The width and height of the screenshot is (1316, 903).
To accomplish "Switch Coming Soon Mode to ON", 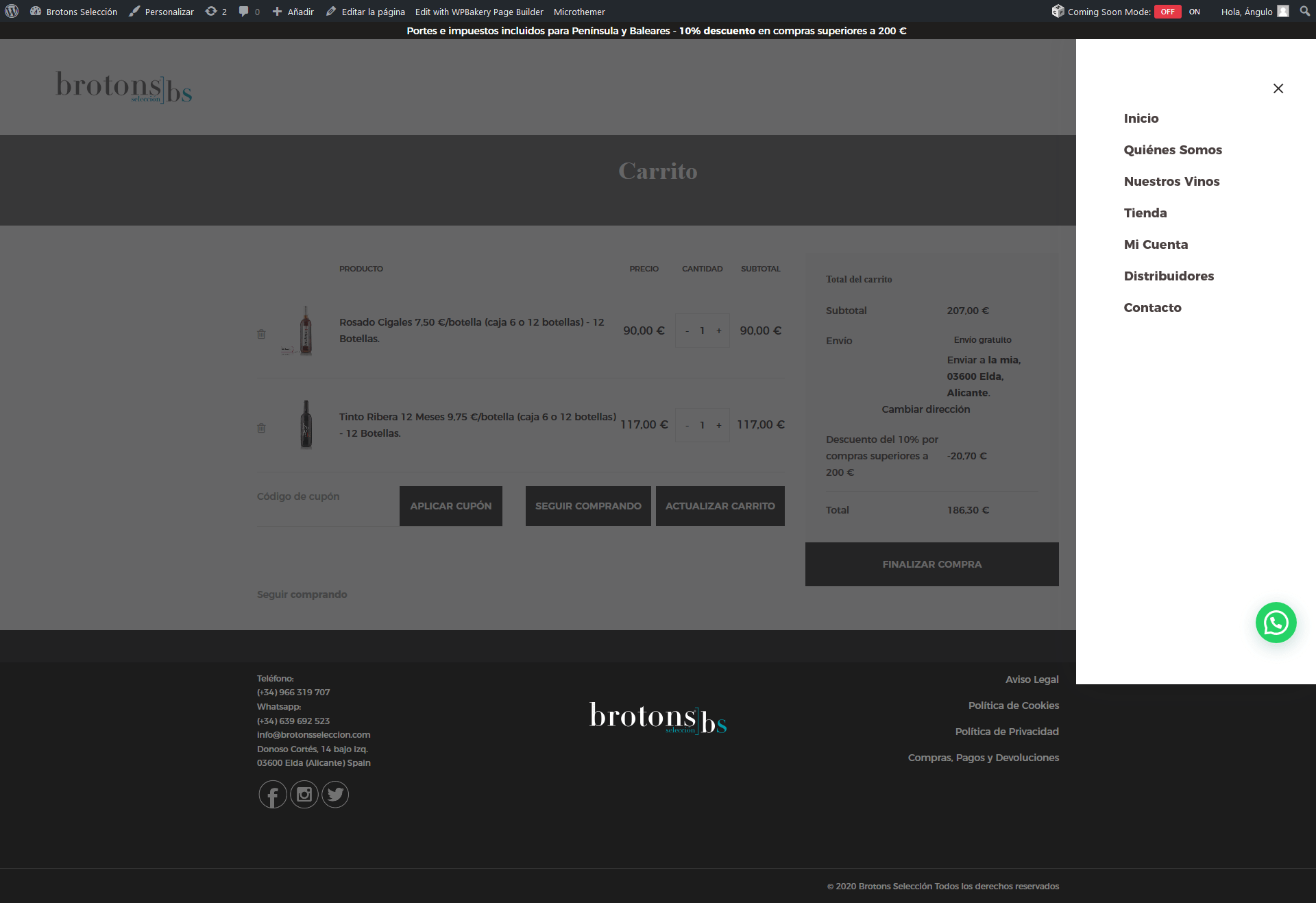I will (1194, 12).
